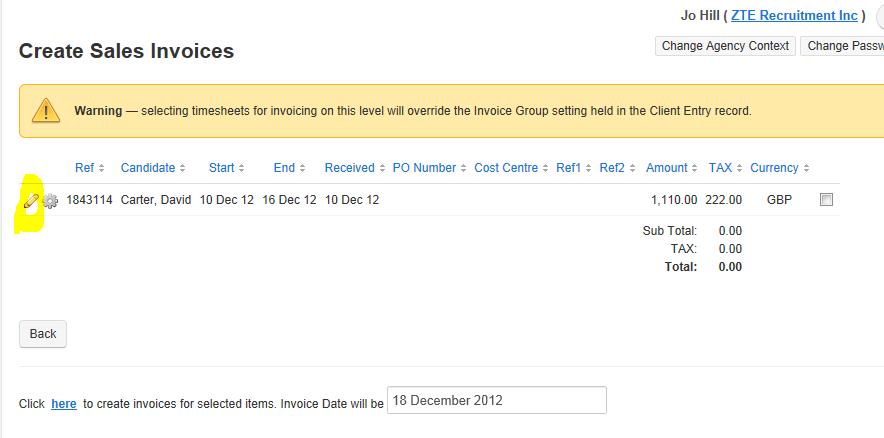Click the Back button
This screenshot has height=438, width=884.
point(43,334)
